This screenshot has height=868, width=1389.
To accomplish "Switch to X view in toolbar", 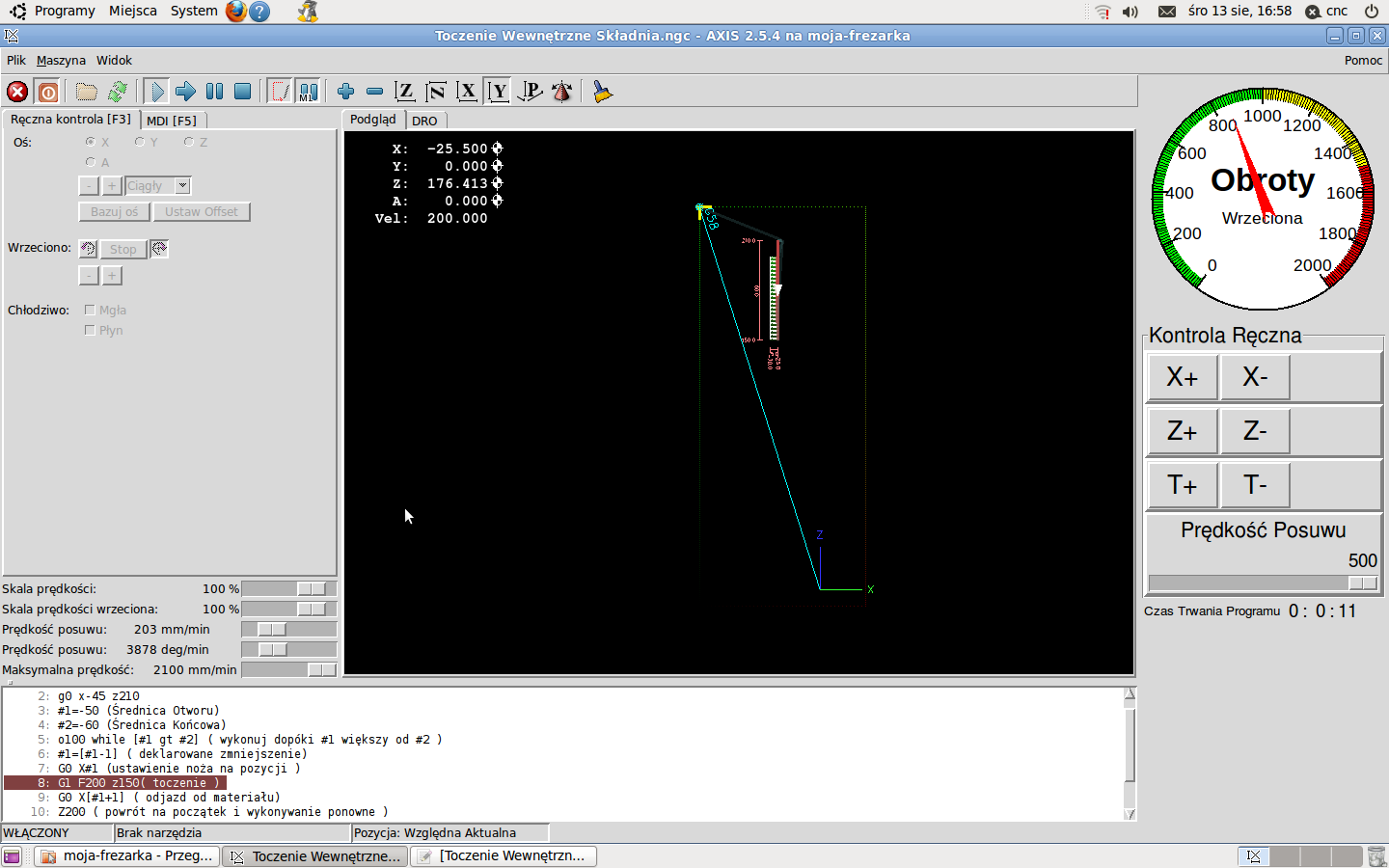I will click(x=467, y=92).
